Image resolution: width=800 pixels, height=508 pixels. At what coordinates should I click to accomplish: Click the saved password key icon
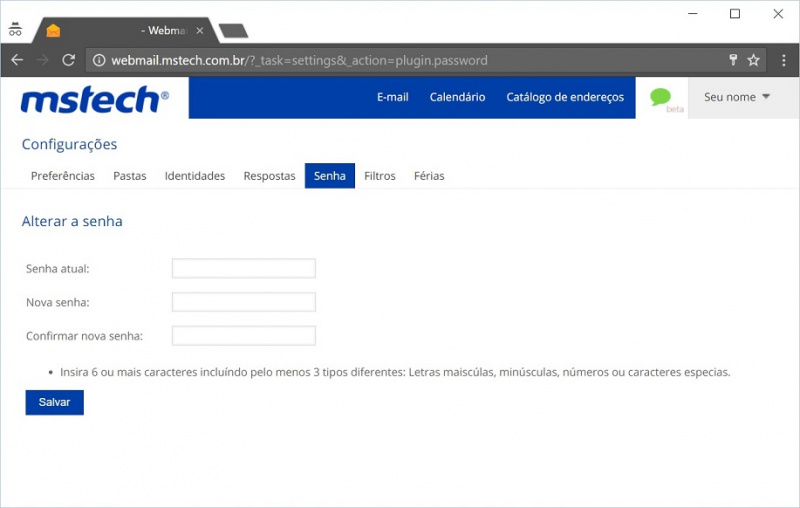(x=733, y=60)
